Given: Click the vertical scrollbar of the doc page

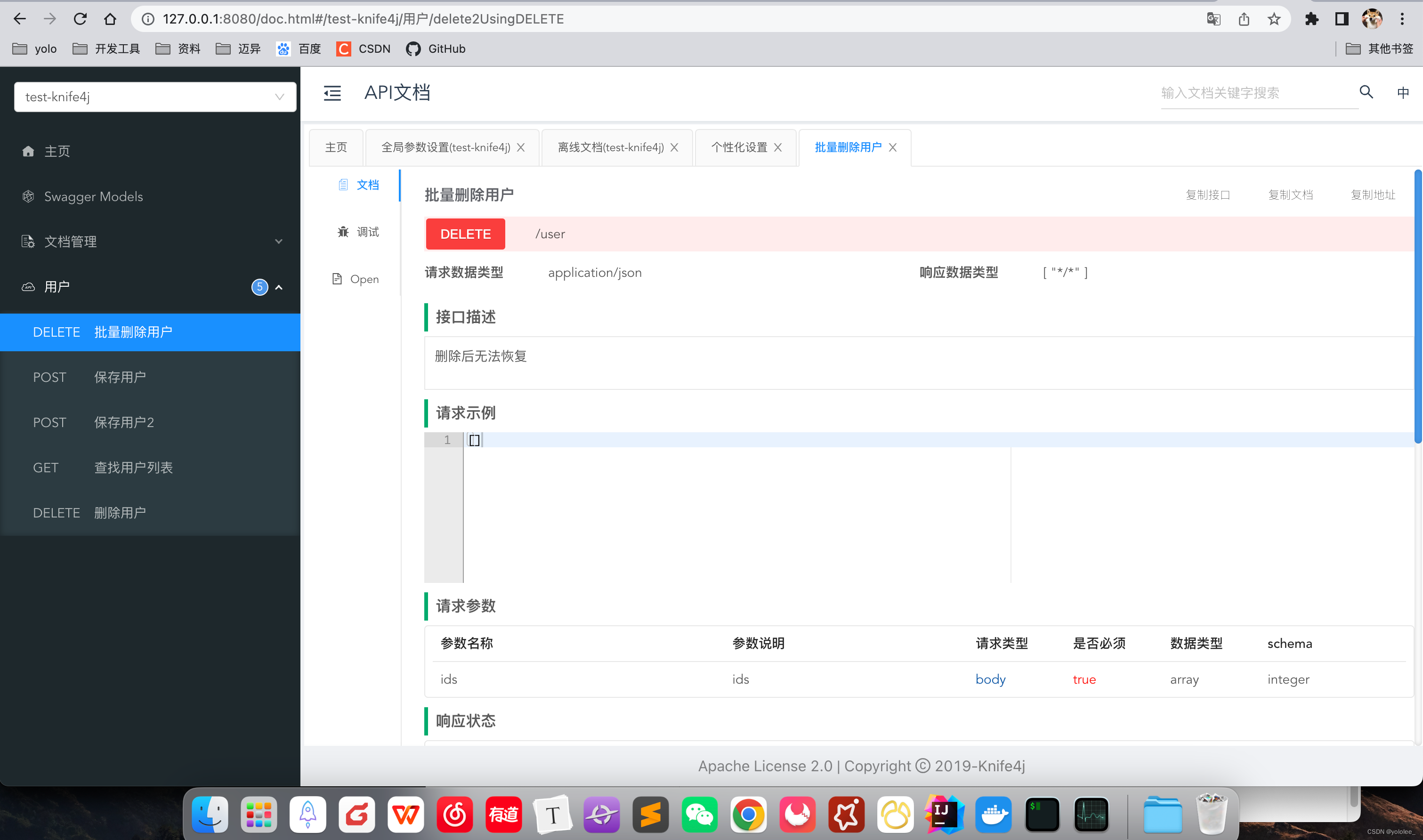Looking at the screenshot, I should pos(1417,306).
